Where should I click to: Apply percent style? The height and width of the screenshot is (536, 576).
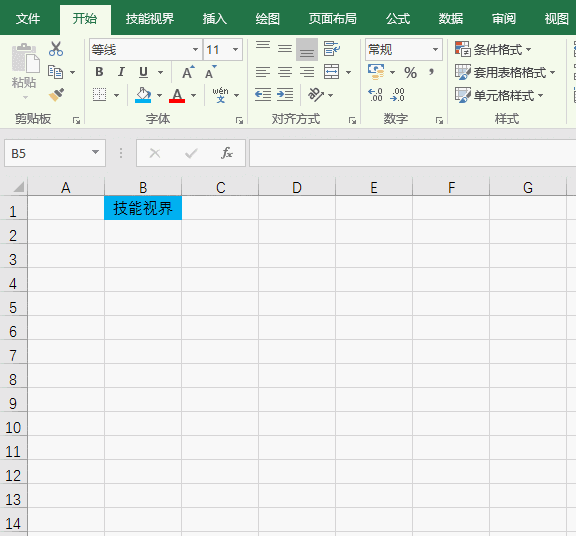410,72
